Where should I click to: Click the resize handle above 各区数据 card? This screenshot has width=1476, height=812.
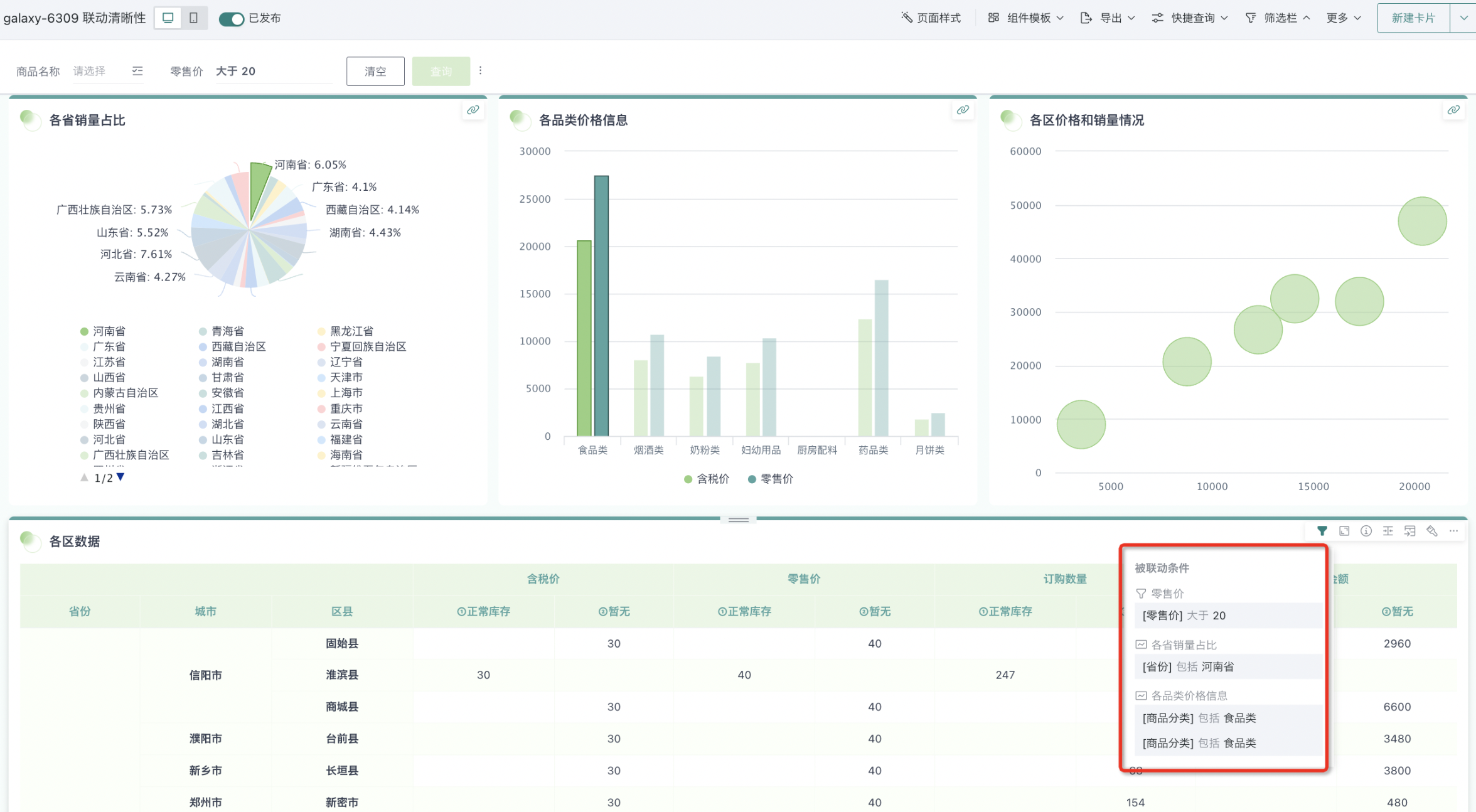738,520
